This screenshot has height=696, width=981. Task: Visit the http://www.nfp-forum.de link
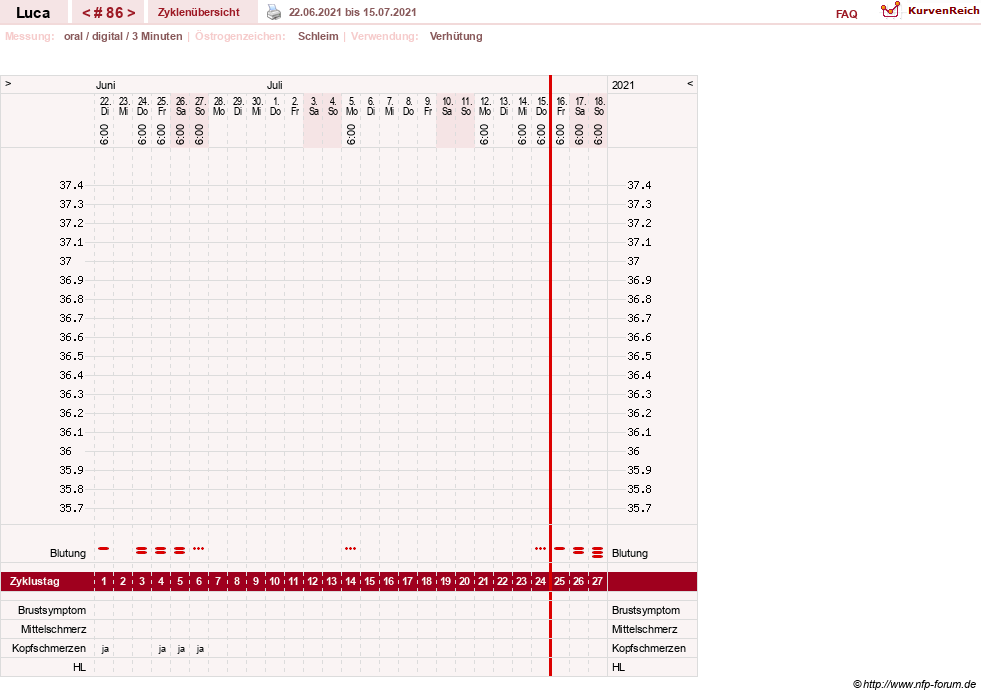pos(919,684)
